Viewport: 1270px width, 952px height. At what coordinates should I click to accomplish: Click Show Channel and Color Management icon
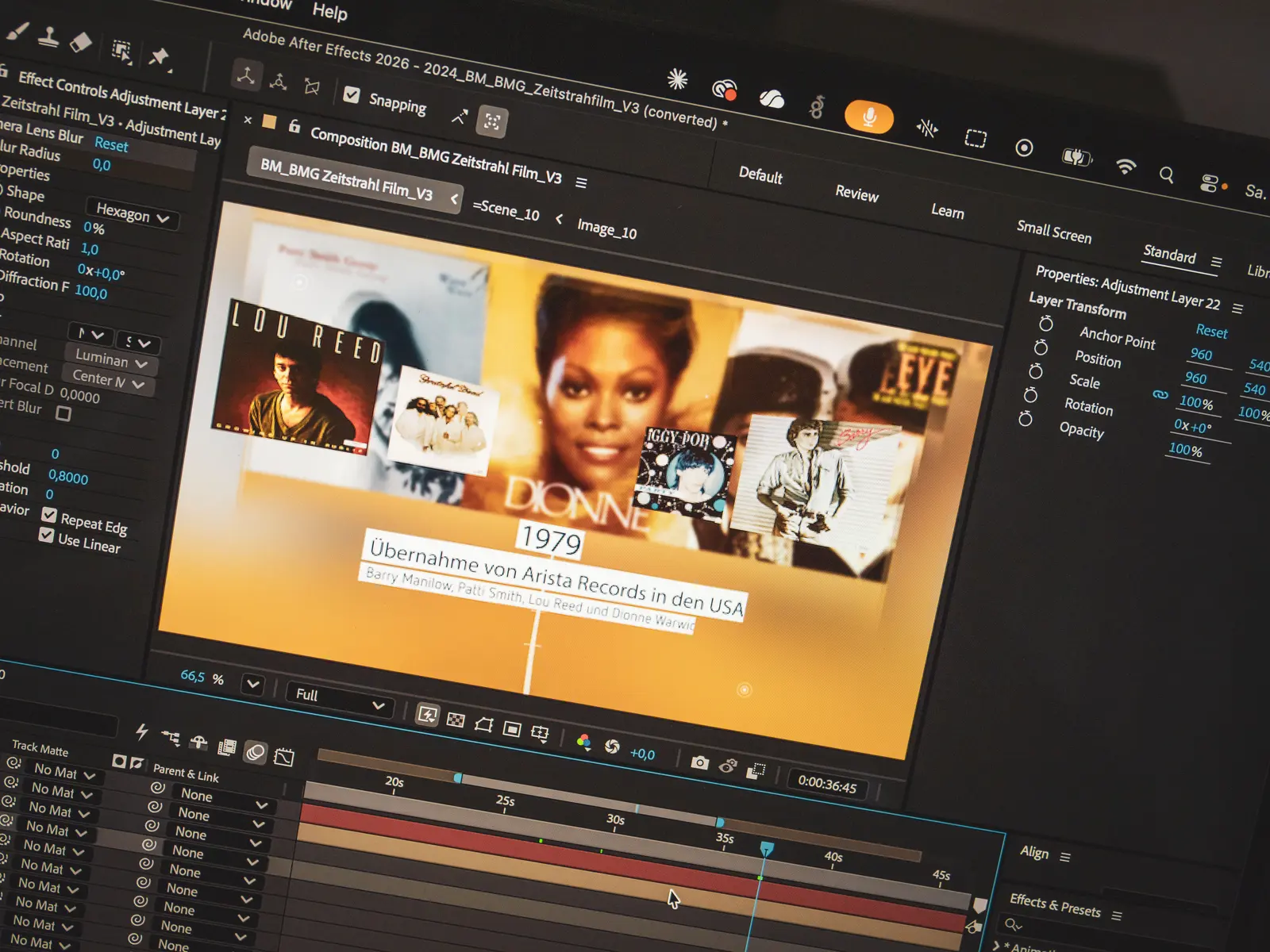583,741
